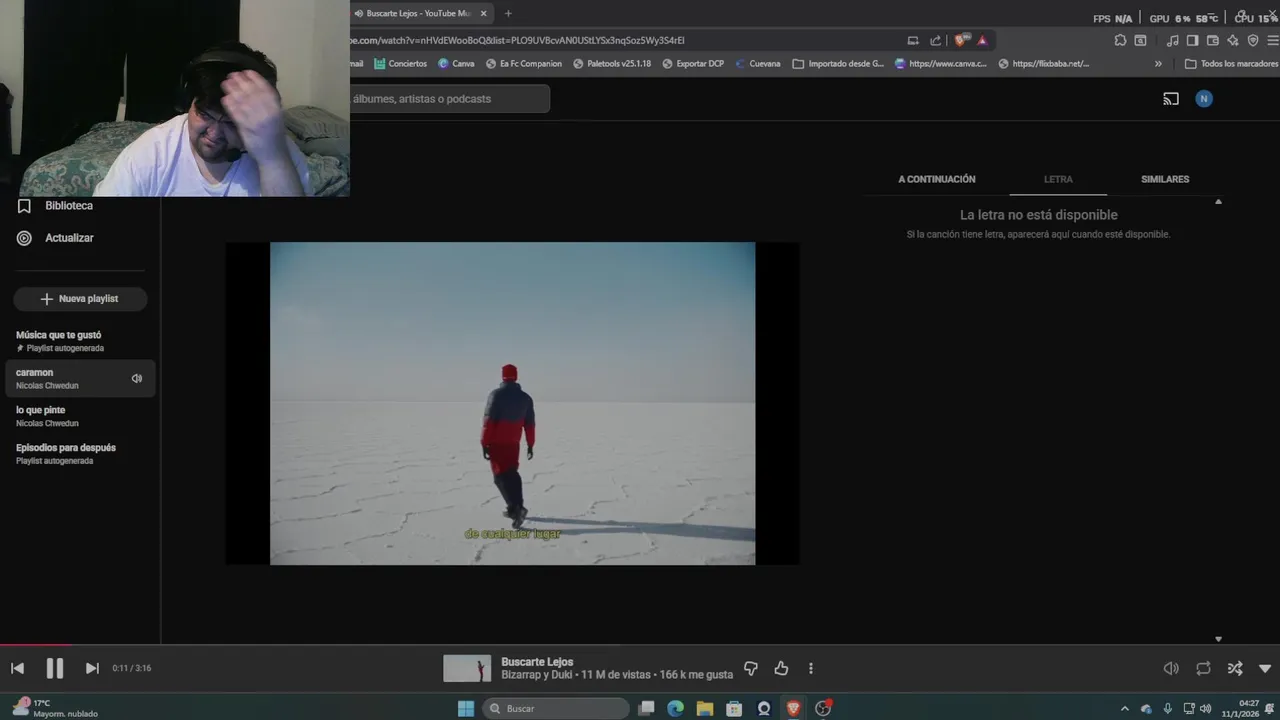Dislike Buscarte Lejos with thumbs down
Screen dimensions: 1280x720
point(751,668)
